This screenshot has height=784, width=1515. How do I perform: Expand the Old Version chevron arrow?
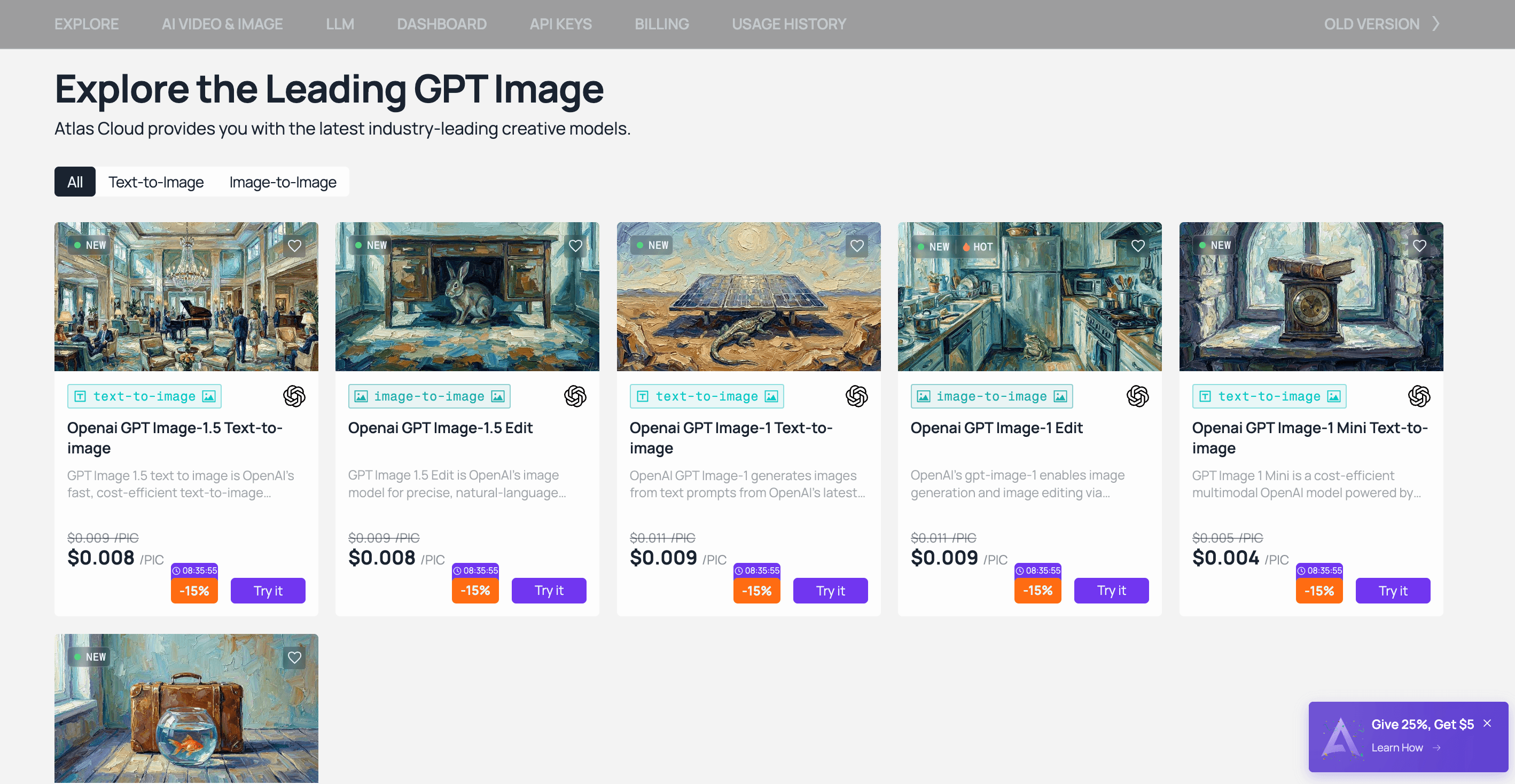(x=1435, y=23)
